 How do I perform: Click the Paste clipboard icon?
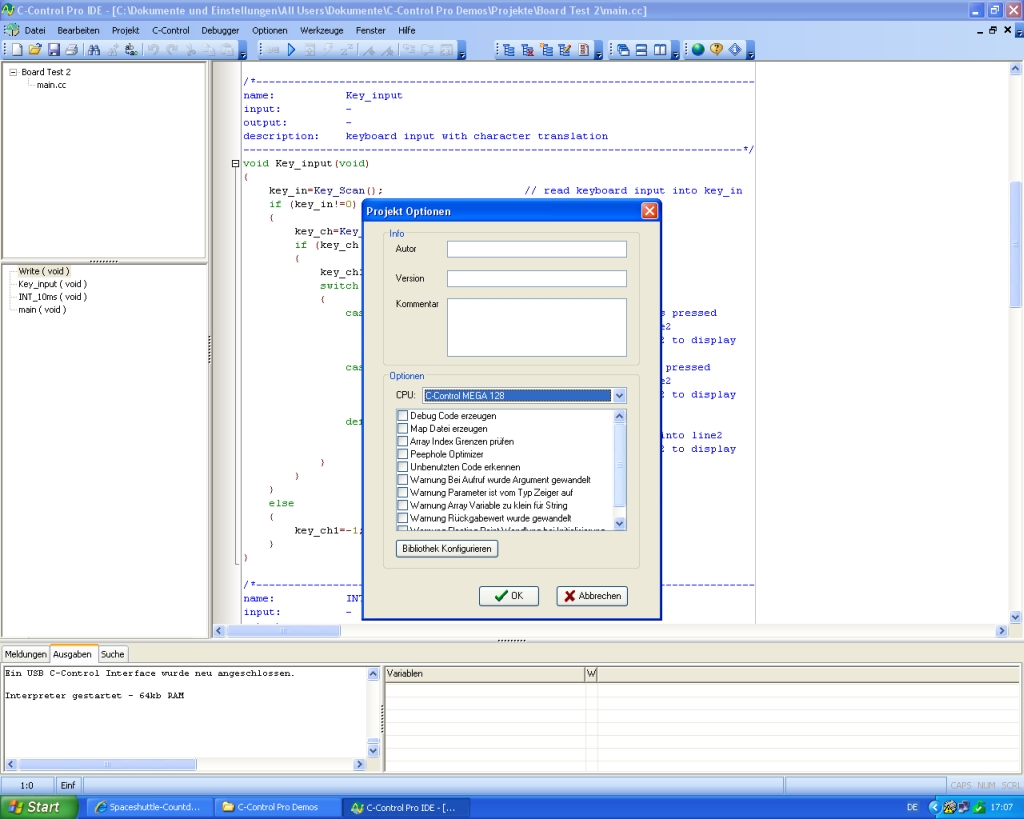point(227,50)
